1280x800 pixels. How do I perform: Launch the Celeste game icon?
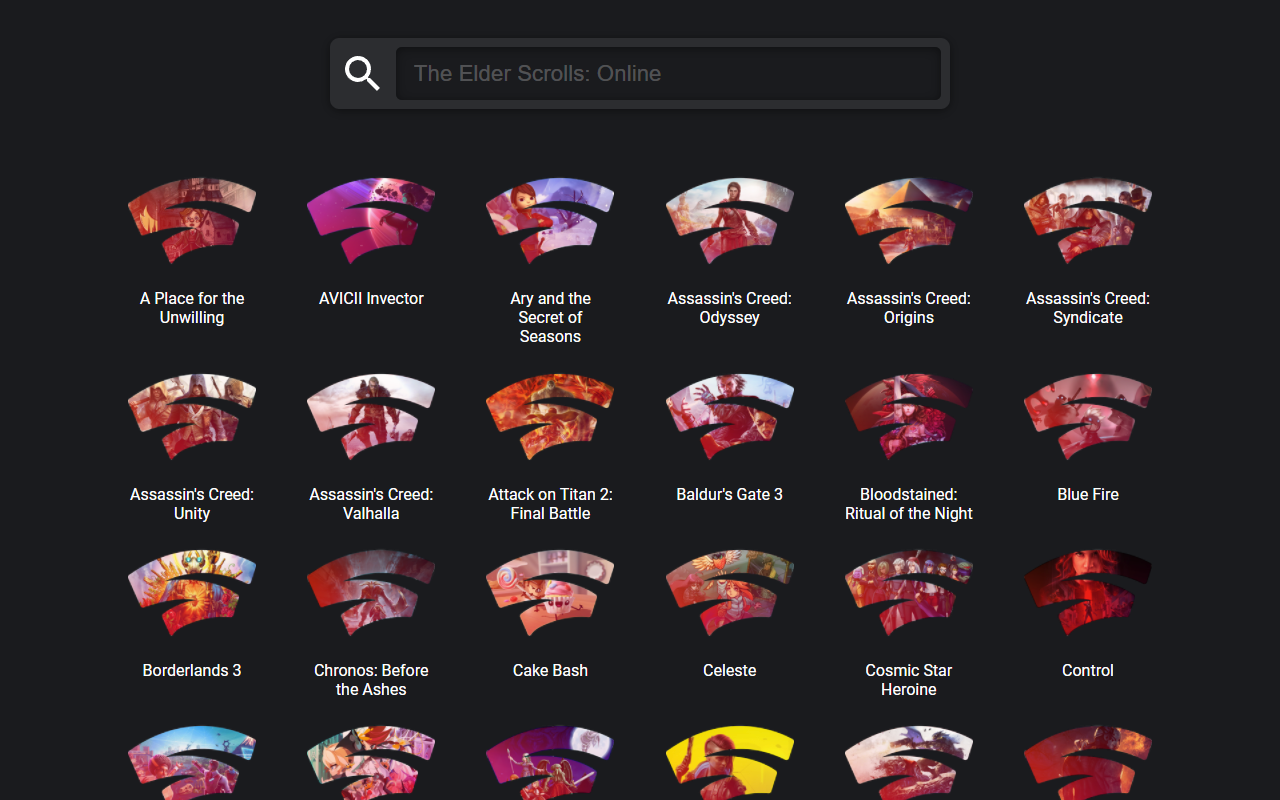click(x=730, y=593)
